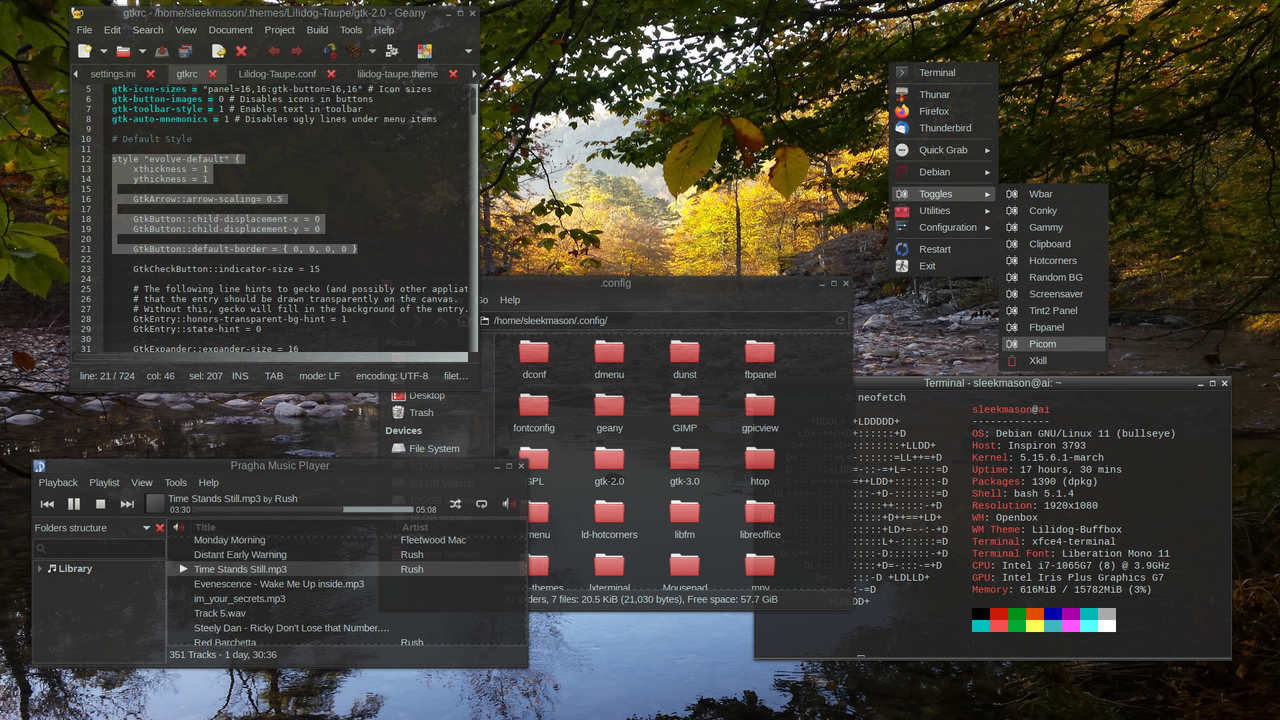Seek on the Pragha track progress bar
1280x720 pixels.
(x=303, y=510)
